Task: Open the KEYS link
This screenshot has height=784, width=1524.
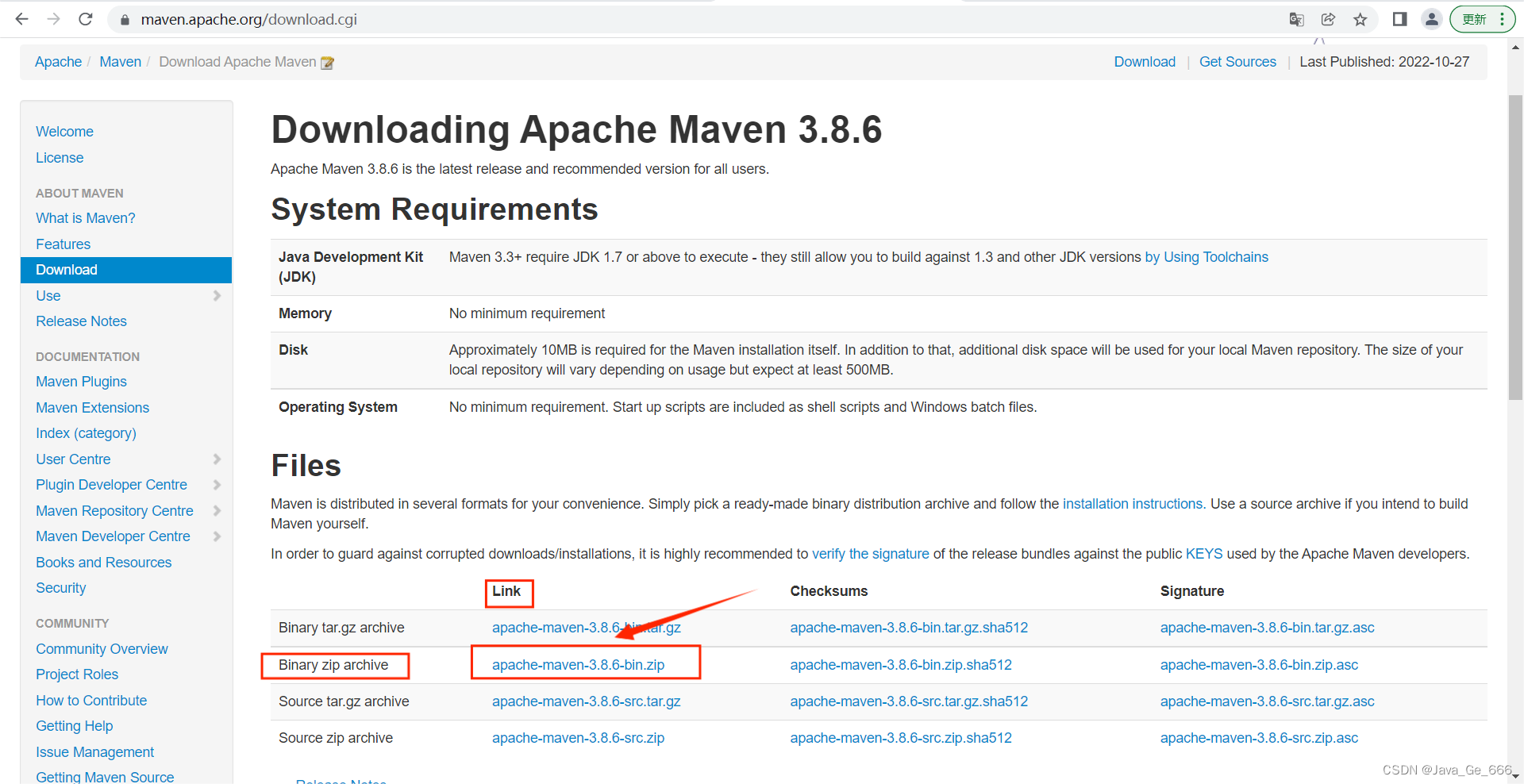Action: (x=1204, y=554)
